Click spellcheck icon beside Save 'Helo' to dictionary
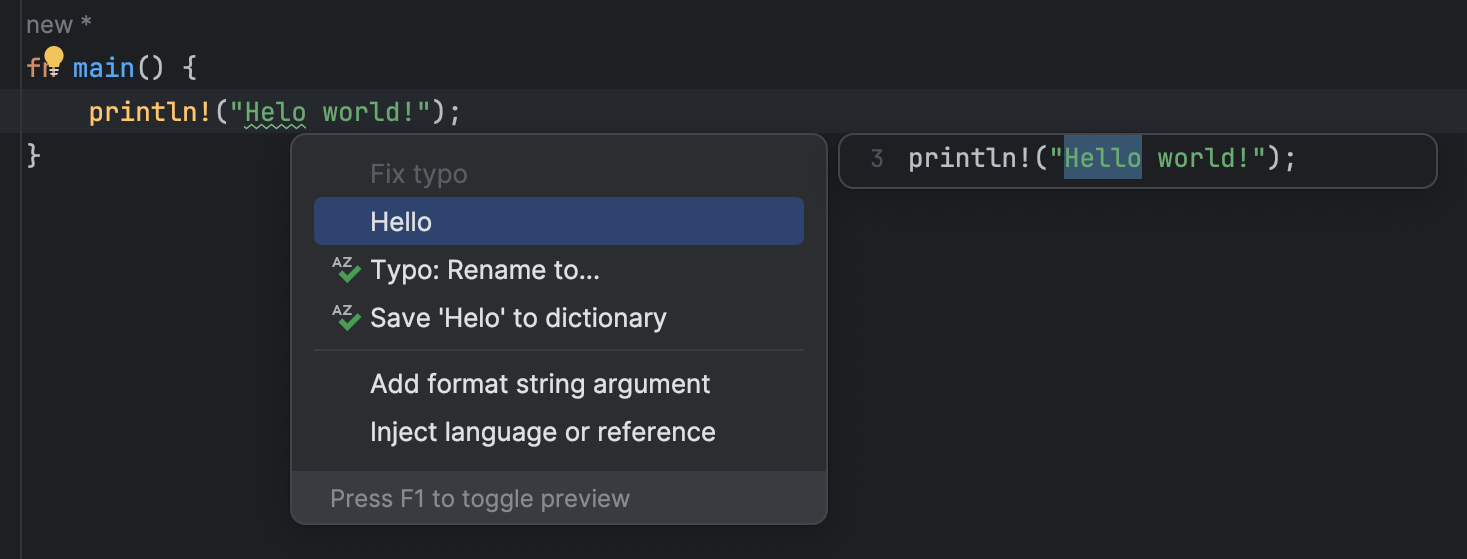 345,318
